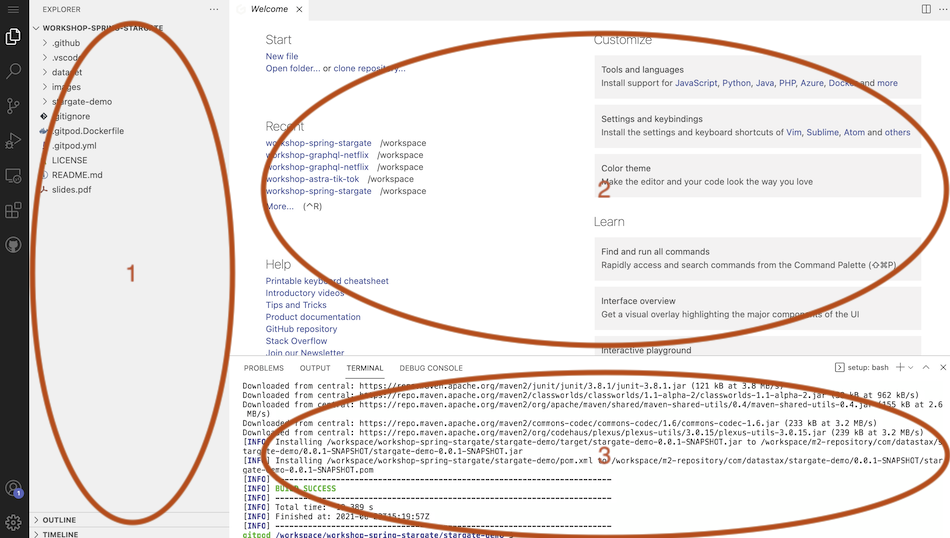Screen dimensions: 950x538
Task: Open the launch profile dropdown beside plus
Action: point(910,367)
